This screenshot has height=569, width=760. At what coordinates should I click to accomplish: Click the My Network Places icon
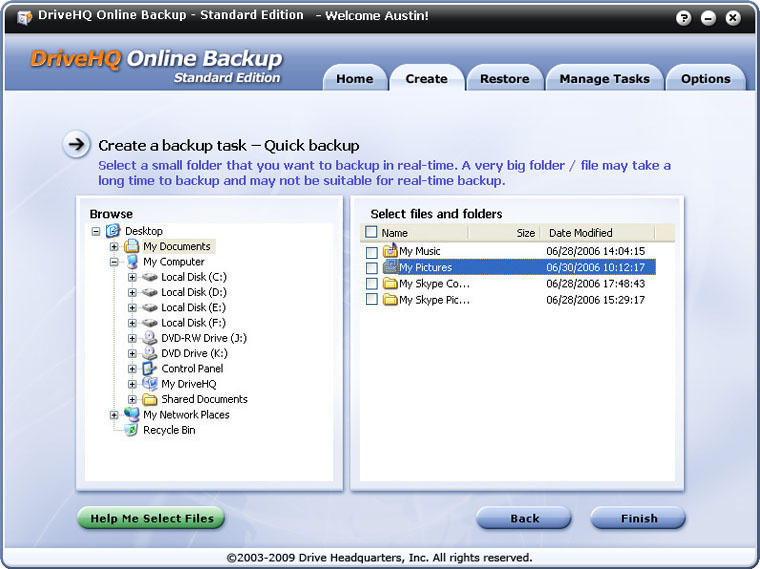[131, 414]
